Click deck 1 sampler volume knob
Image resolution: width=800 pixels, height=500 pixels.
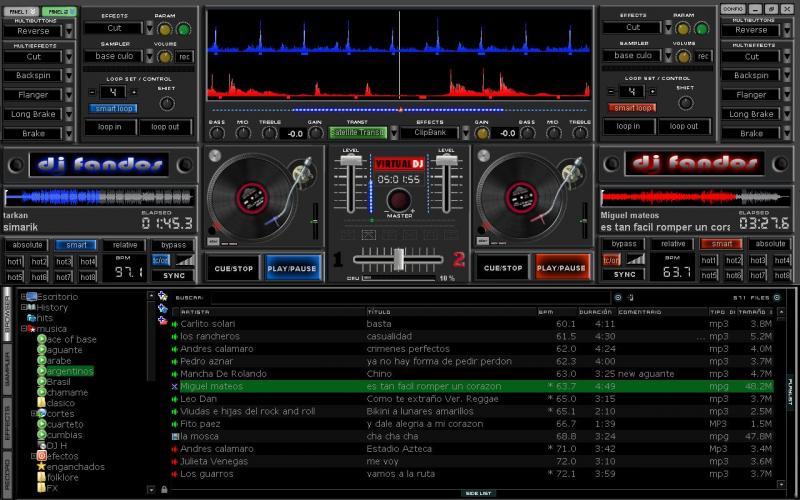(164, 57)
